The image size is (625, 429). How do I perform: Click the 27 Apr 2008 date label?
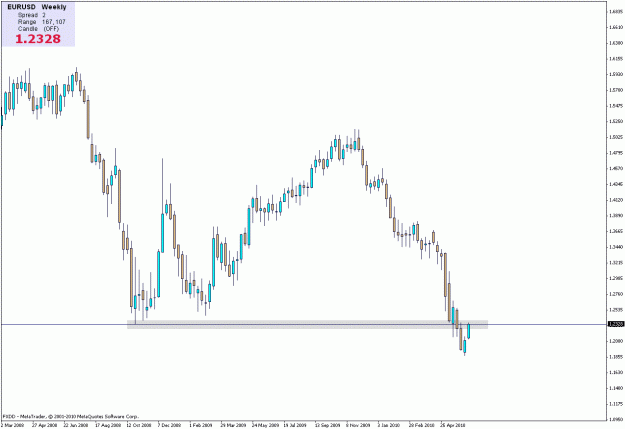(x=44, y=425)
